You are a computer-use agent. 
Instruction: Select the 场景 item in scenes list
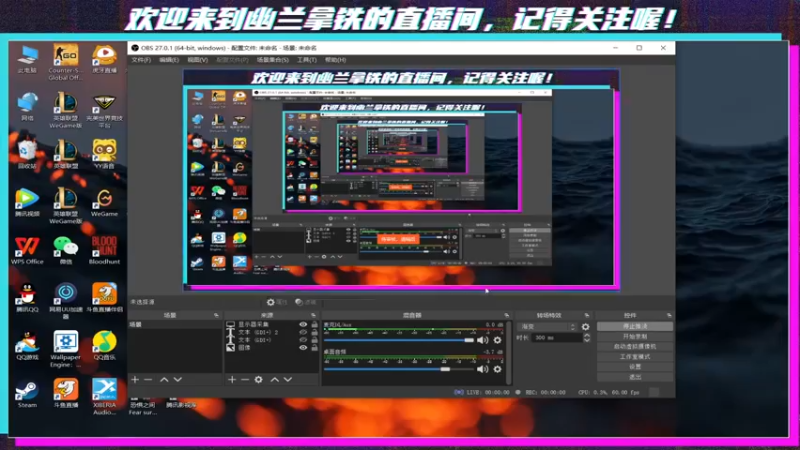click(x=175, y=324)
